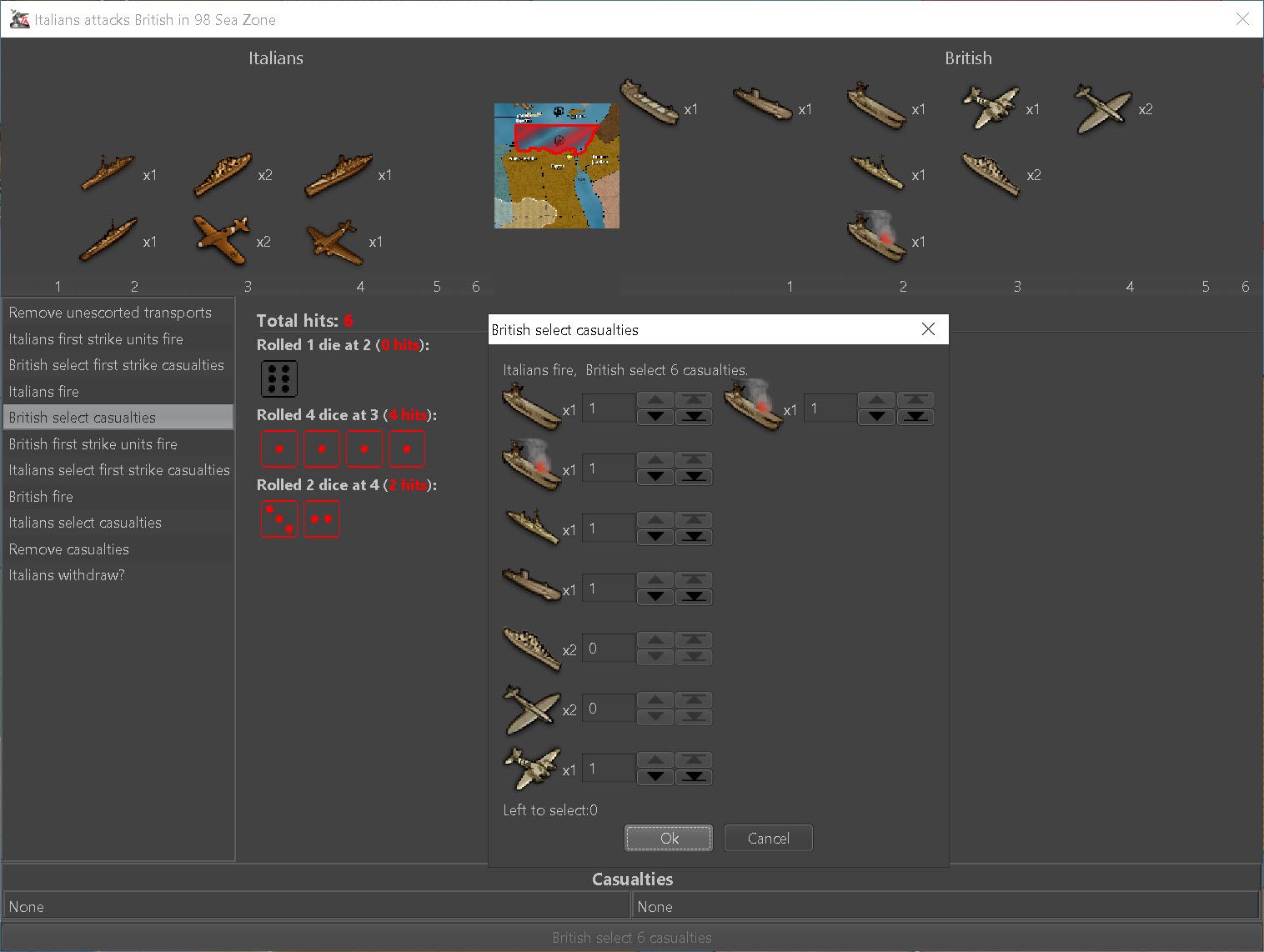
Task: Select Italians select first strike casualties step
Action: coord(118,470)
